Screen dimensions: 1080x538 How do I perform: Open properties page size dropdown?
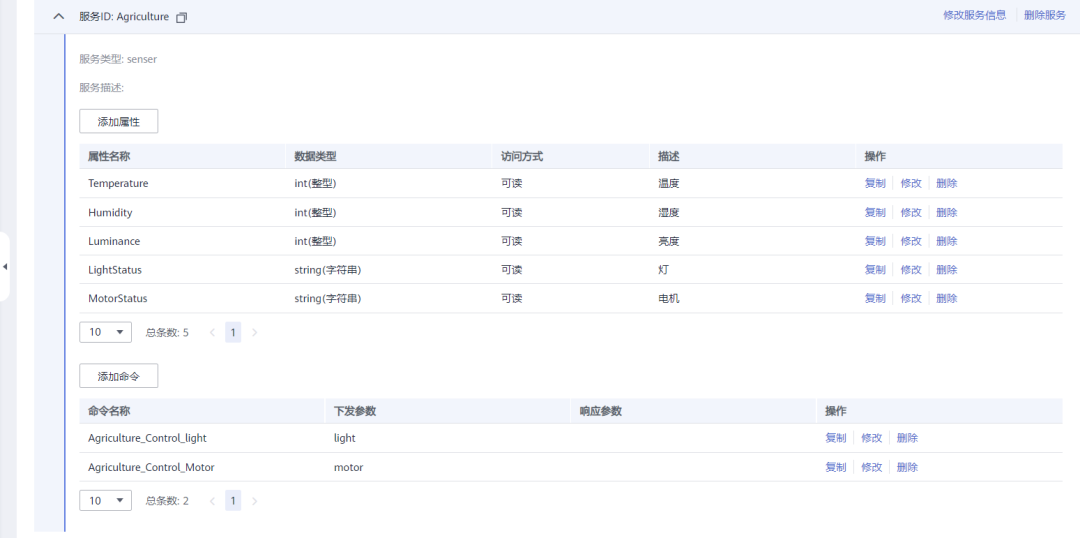coord(105,332)
